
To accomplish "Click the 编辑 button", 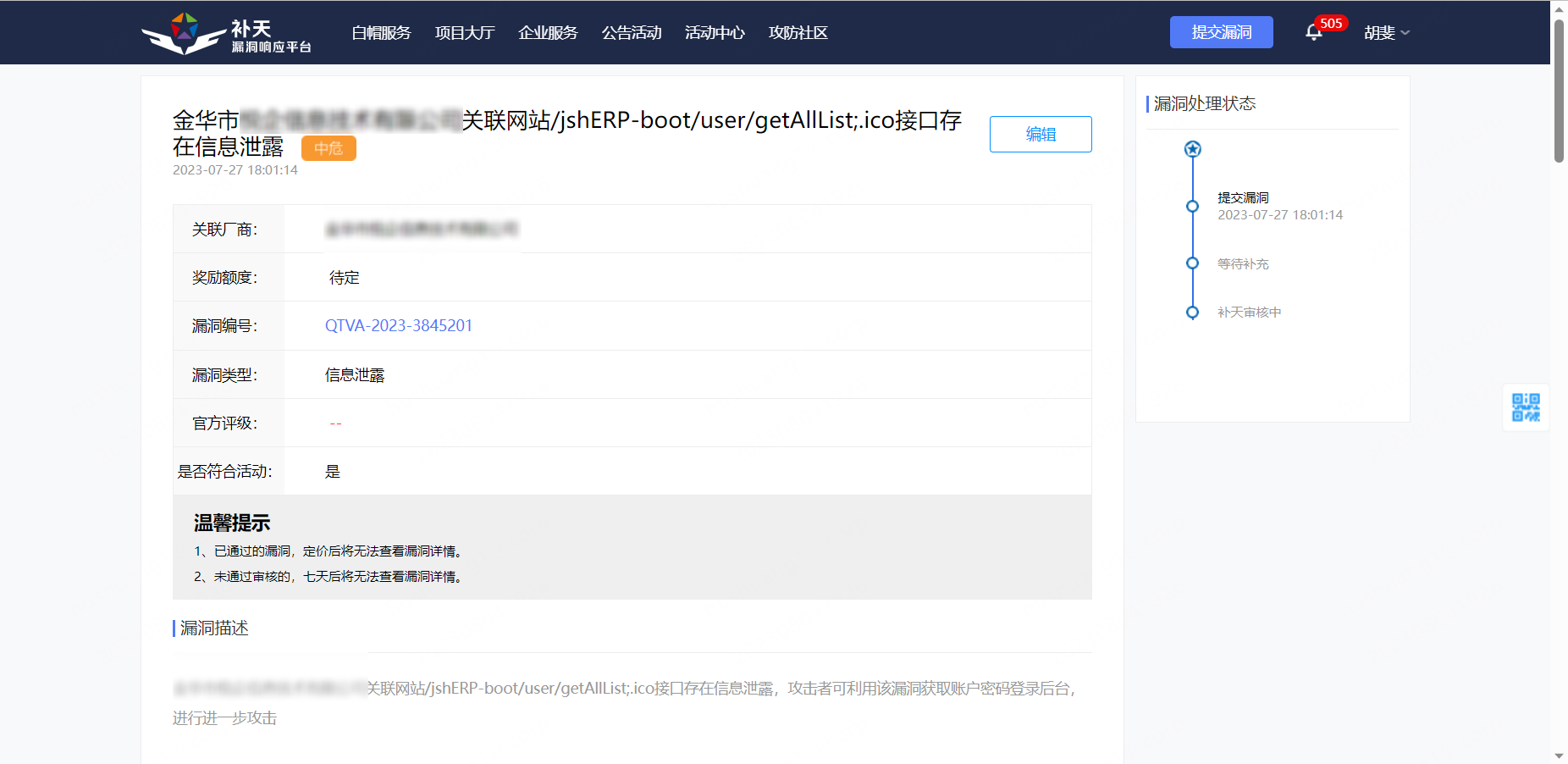I will pyautogui.click(x=1041, y=134).
